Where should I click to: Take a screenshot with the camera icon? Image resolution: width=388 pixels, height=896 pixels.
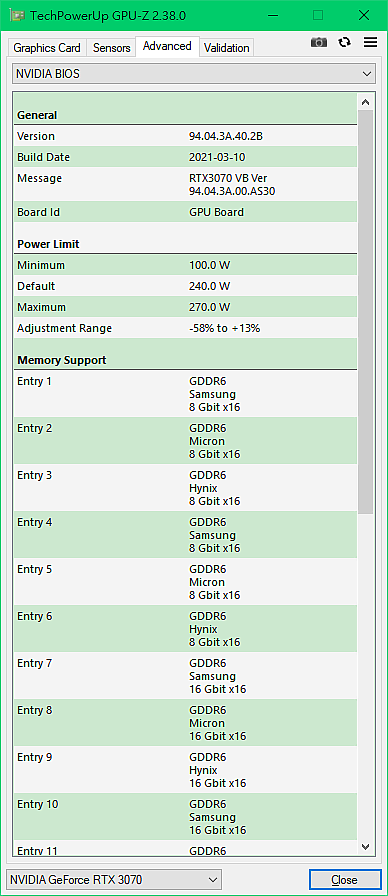[319, 43]
